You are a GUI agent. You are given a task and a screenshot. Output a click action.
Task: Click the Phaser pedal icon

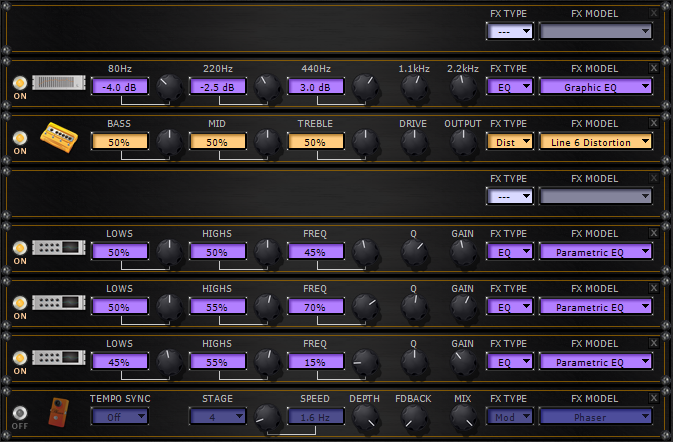pos(59,412)
